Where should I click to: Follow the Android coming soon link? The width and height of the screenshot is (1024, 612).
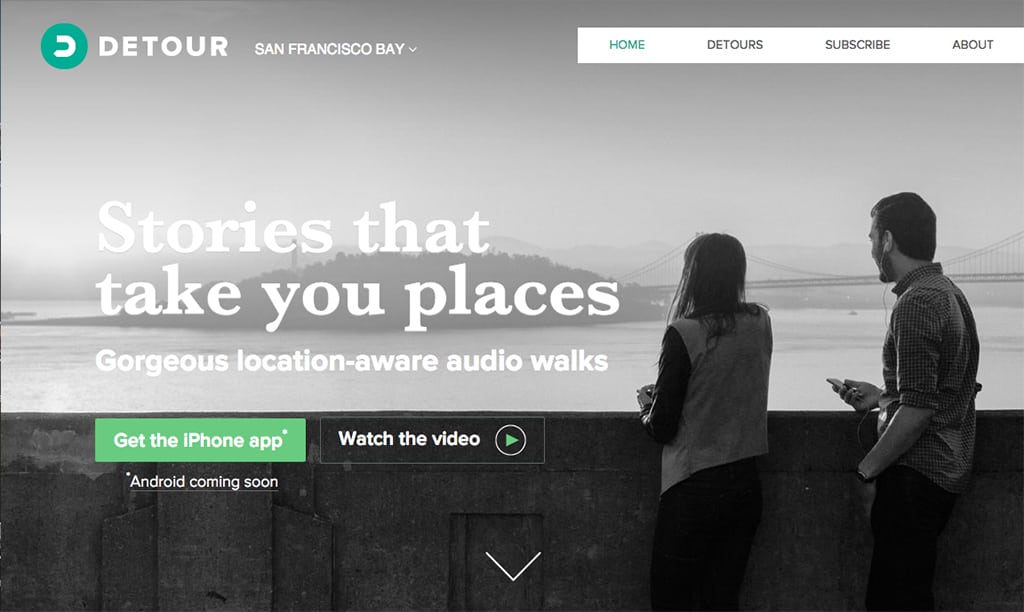[x=204, y=482]
